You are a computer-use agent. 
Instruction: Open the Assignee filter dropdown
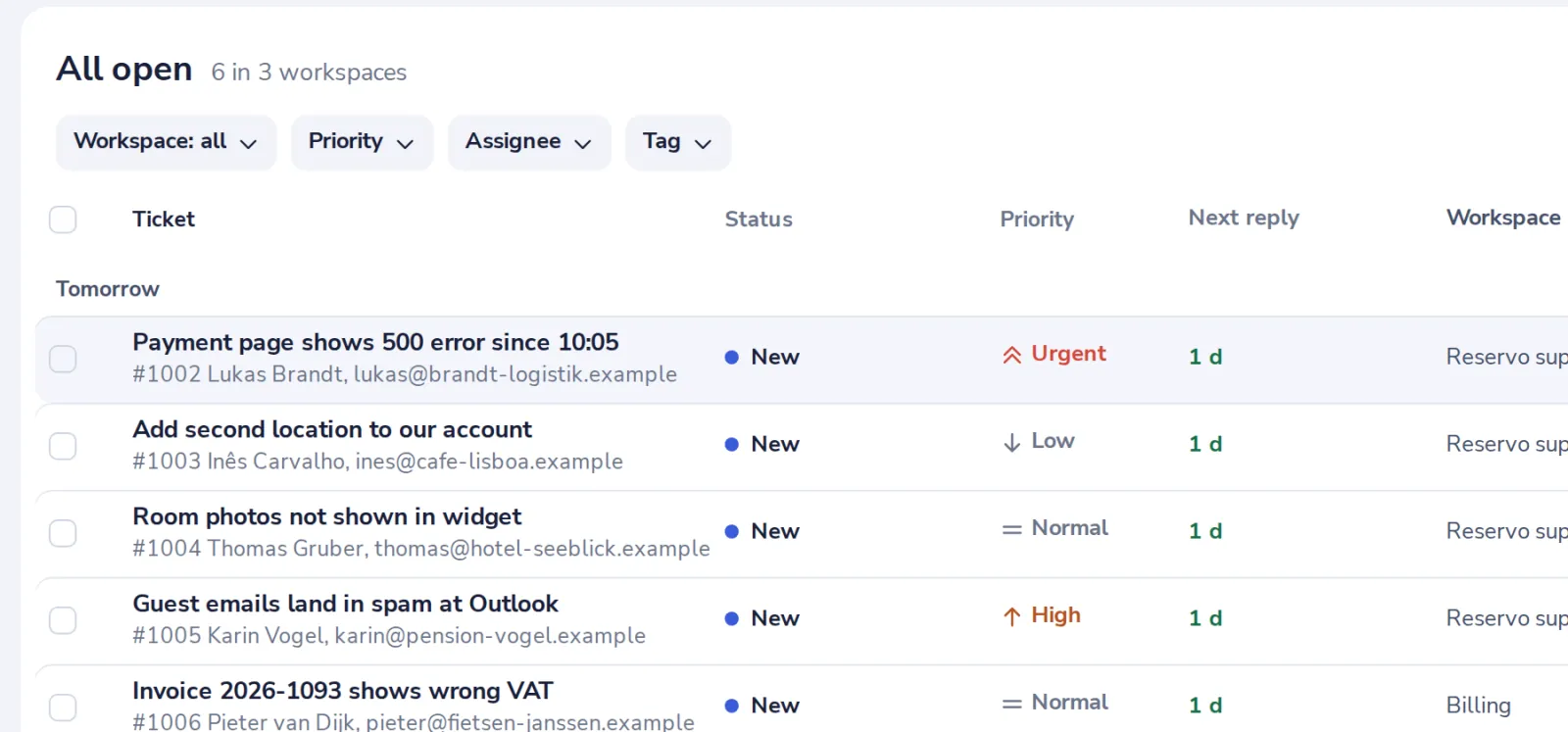click(x=529, y=142)
